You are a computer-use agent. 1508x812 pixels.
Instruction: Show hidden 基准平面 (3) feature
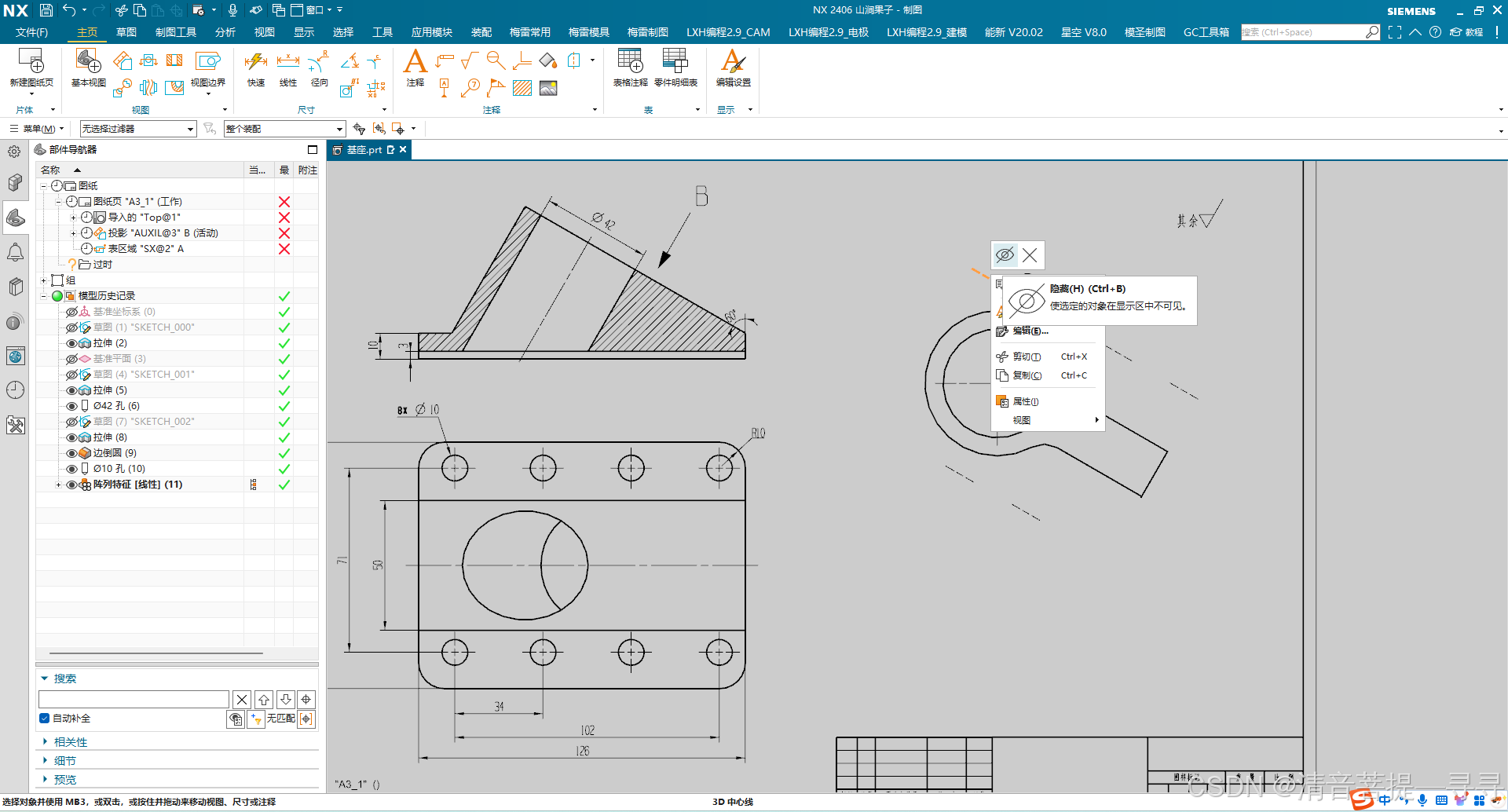pyautogui.click(x=72, y=359)
